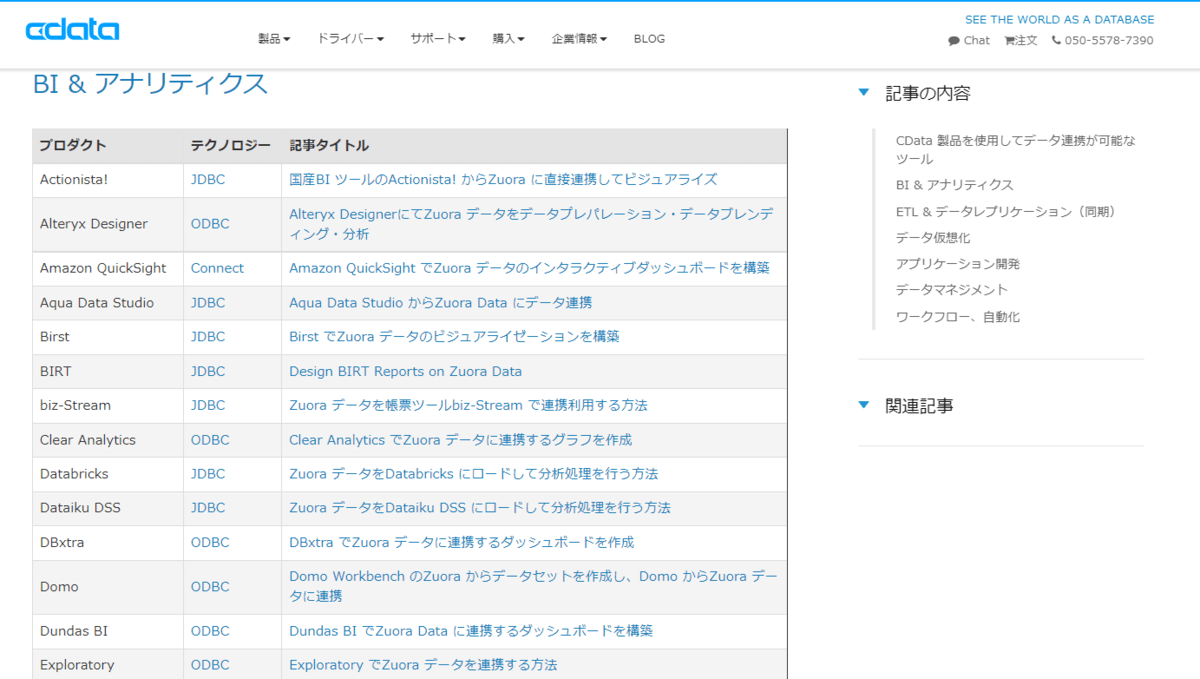Click JDBC in the Dataiku DSS row
1200x679 pixels.
(208, 507)
